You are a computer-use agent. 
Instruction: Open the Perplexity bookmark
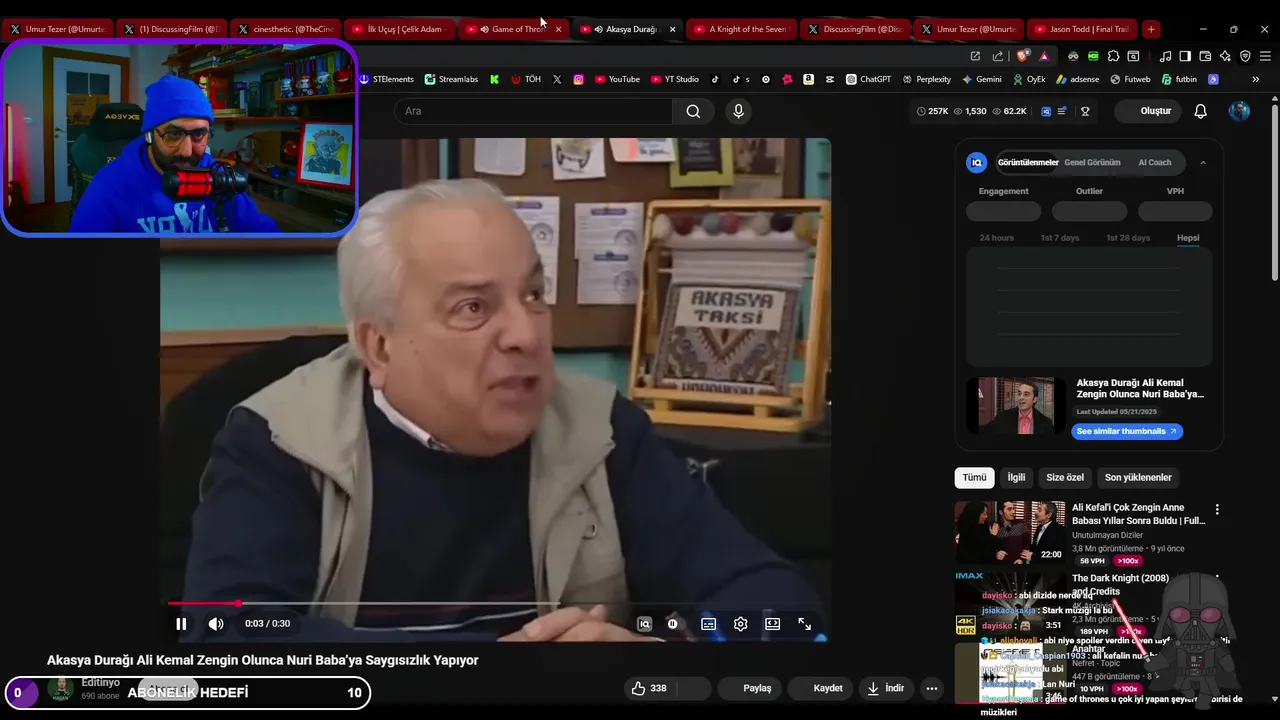(x=926, y=79)
